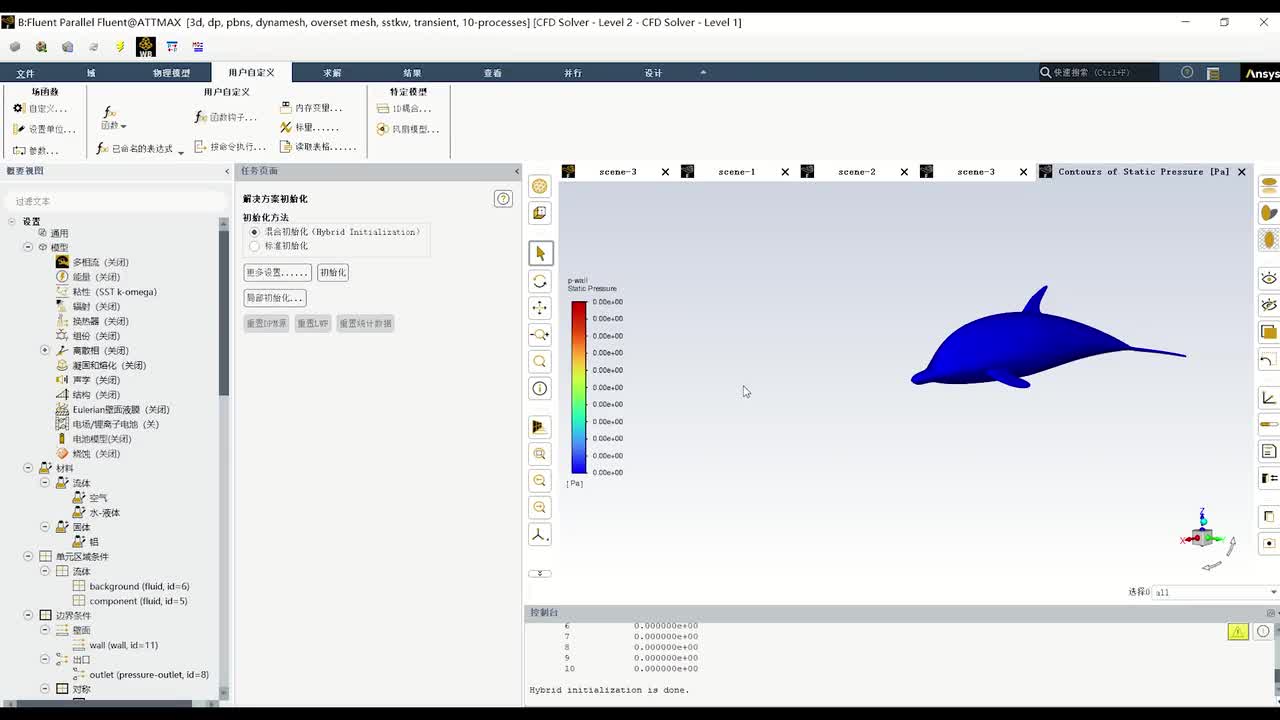The image size is (1280, 720).
Task: Click the probe/info tool in graphics toolbar
Action: coord(540,389)
